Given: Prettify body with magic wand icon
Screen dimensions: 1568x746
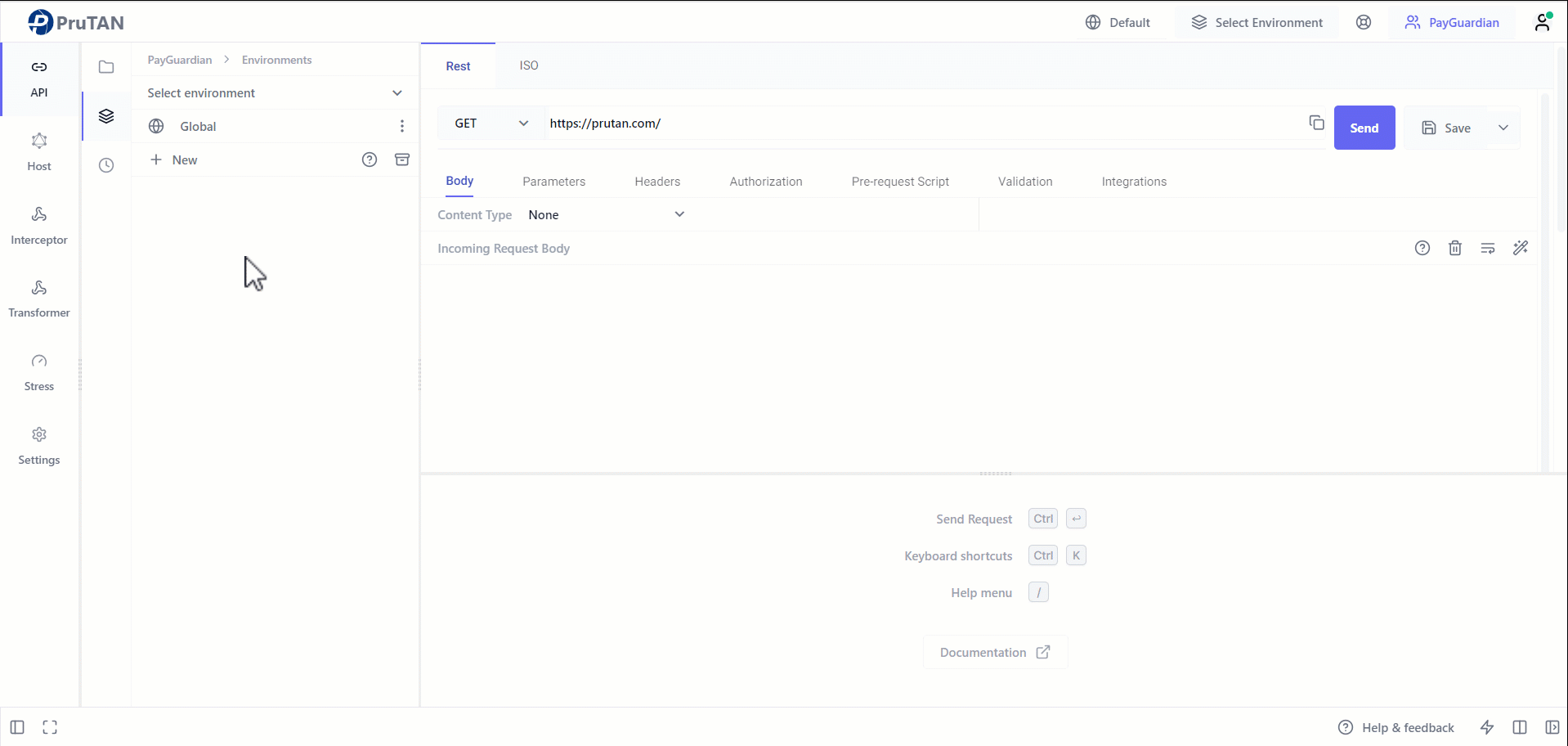Looking at the screenshot, I should 1521,248.
